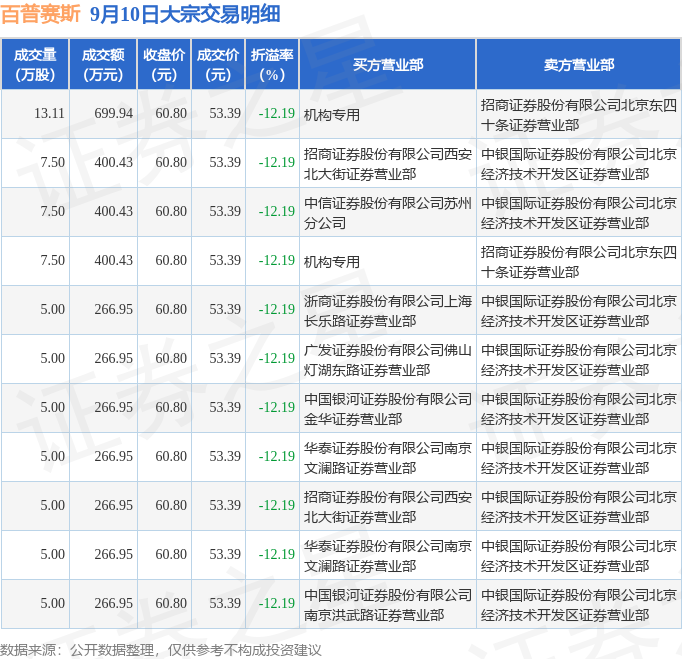The height and width of the screenshot is (659, 682).
Task: Click seller 中银国际证券 in the 南京洪武路 row
Action: (578, 605)
